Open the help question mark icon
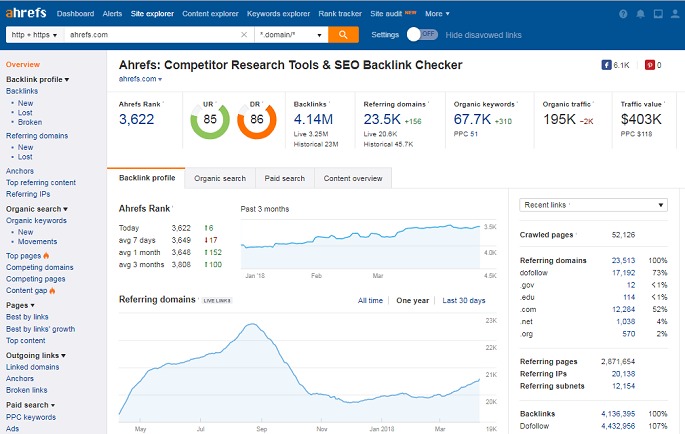Viewport: 685px width, 434px height. coord(623,14)
